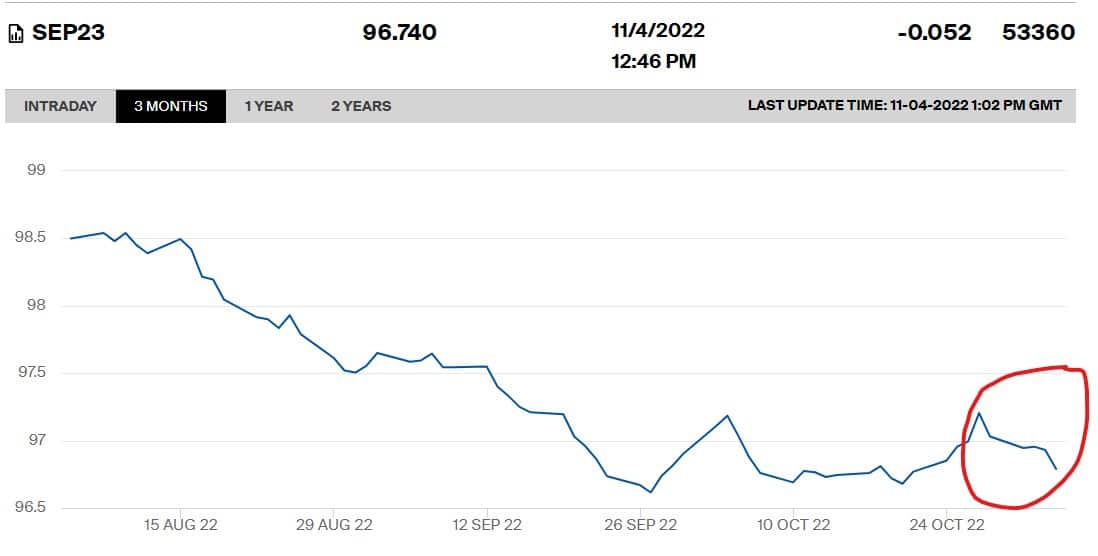This screenshot has height=556, width=1098.
Task: Click the 99 y-axis gridline label
Action: pos(36,170)
